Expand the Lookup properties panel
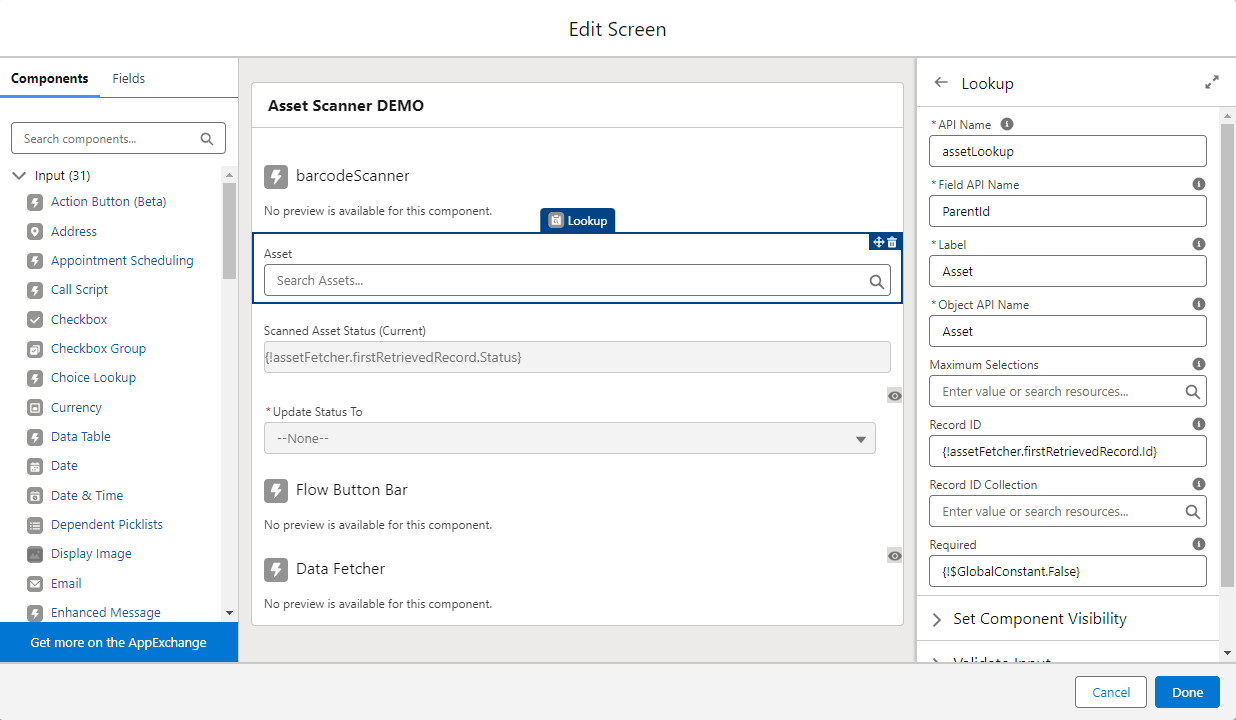Viewport: 1236px width, 720px height. tap(1212, 83)
